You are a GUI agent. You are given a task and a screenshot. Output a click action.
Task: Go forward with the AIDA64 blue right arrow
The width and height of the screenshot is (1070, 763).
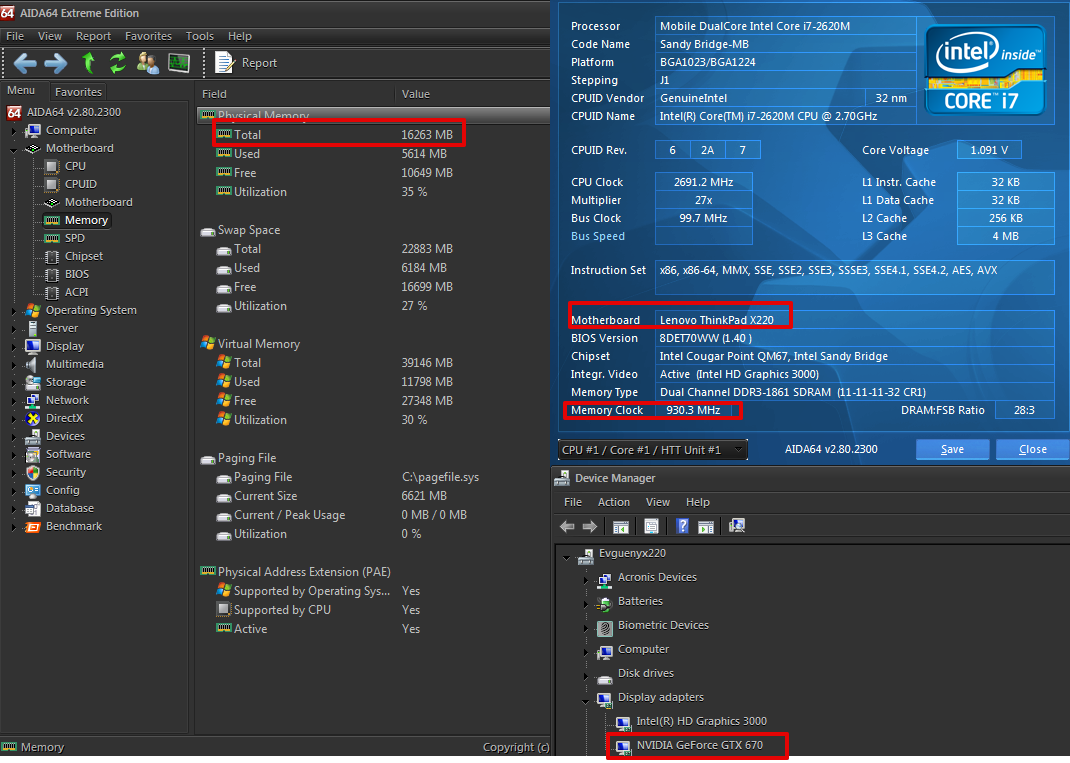pos(56,63)
